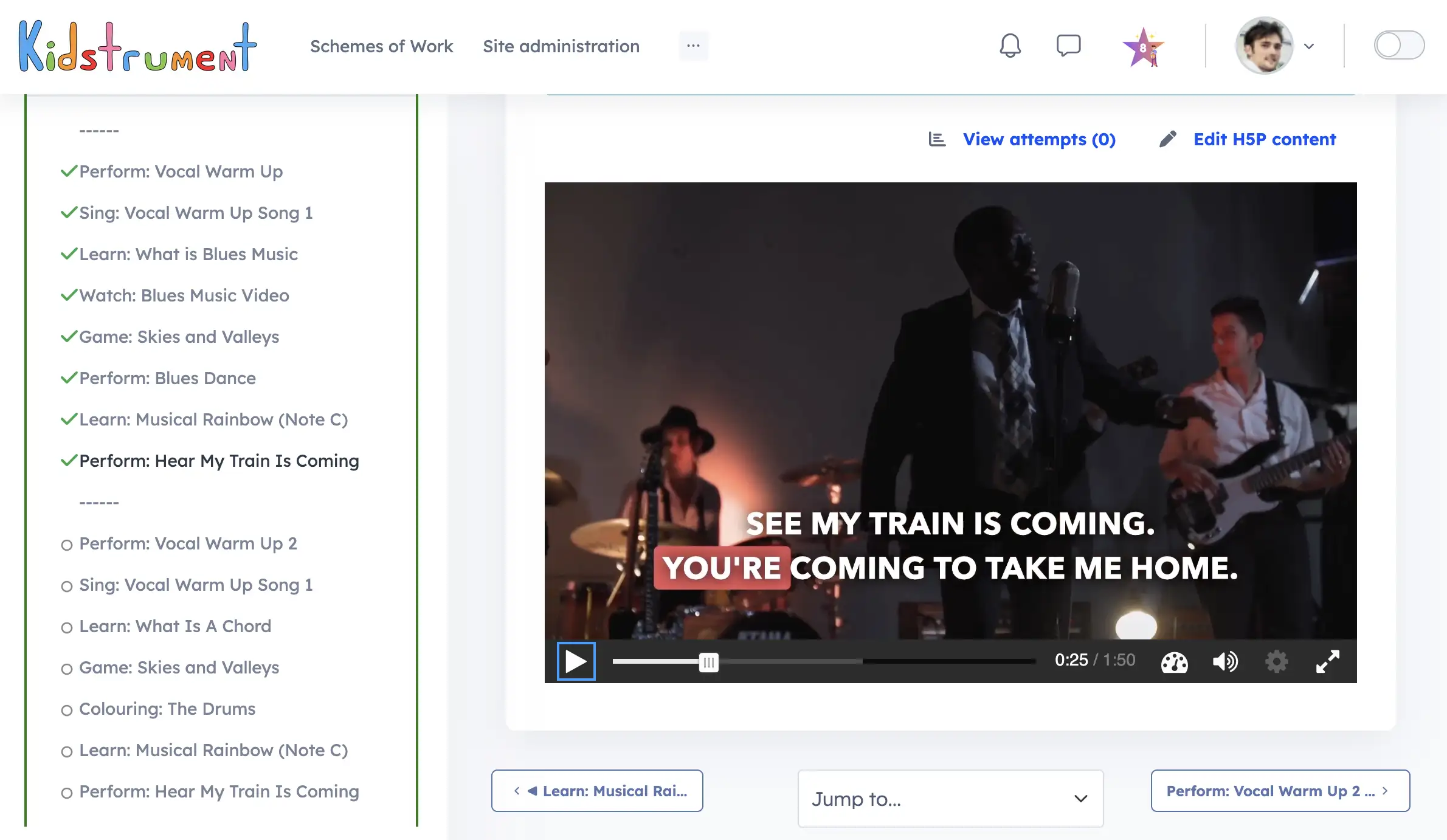Check completion circle for Colouring: The Drums
Image resolution: width=1447 pixels, height=840 pixels.
click(67, 710)
